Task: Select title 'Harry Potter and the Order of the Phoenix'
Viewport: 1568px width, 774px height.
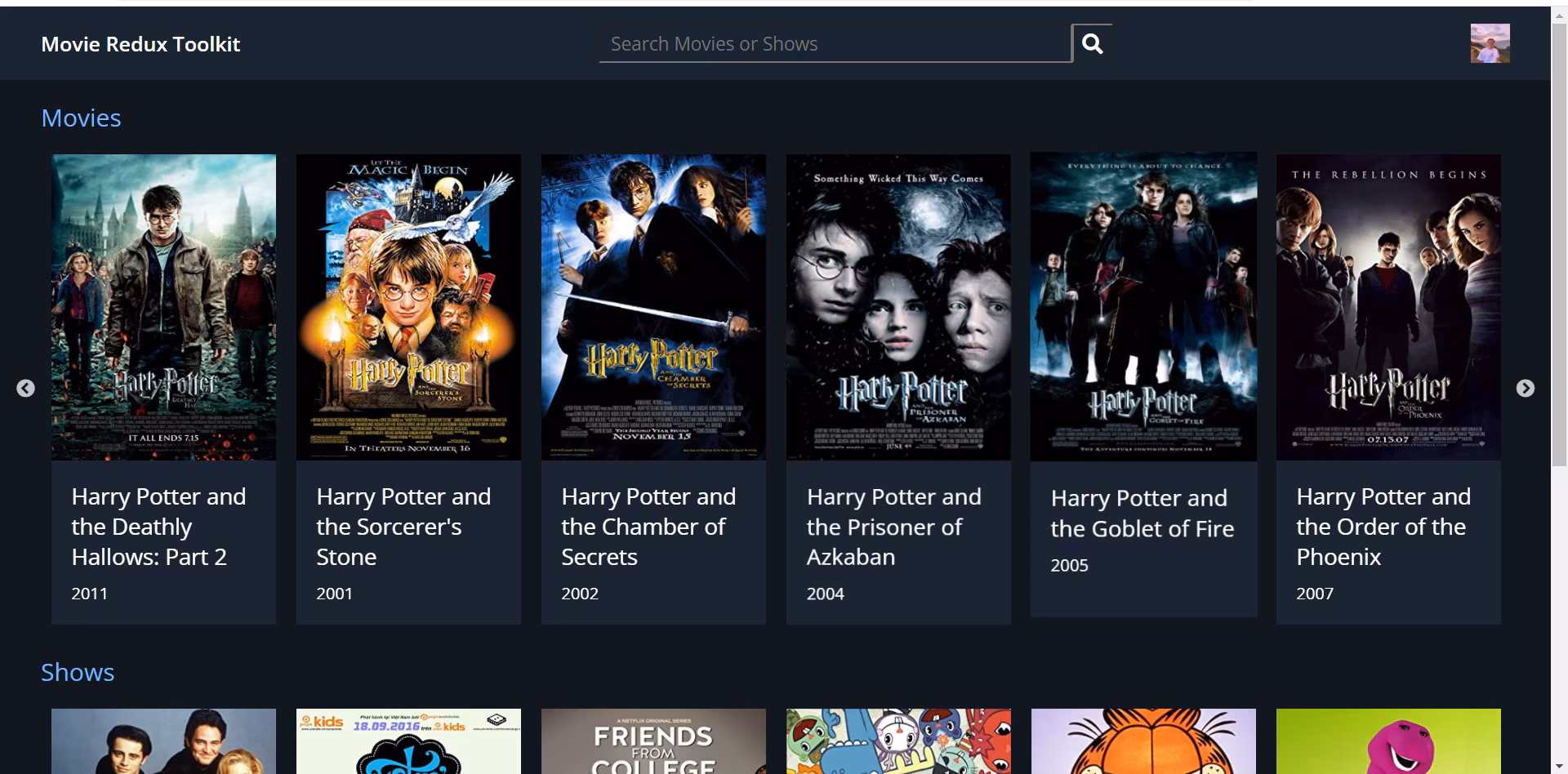Action: 1383,527
